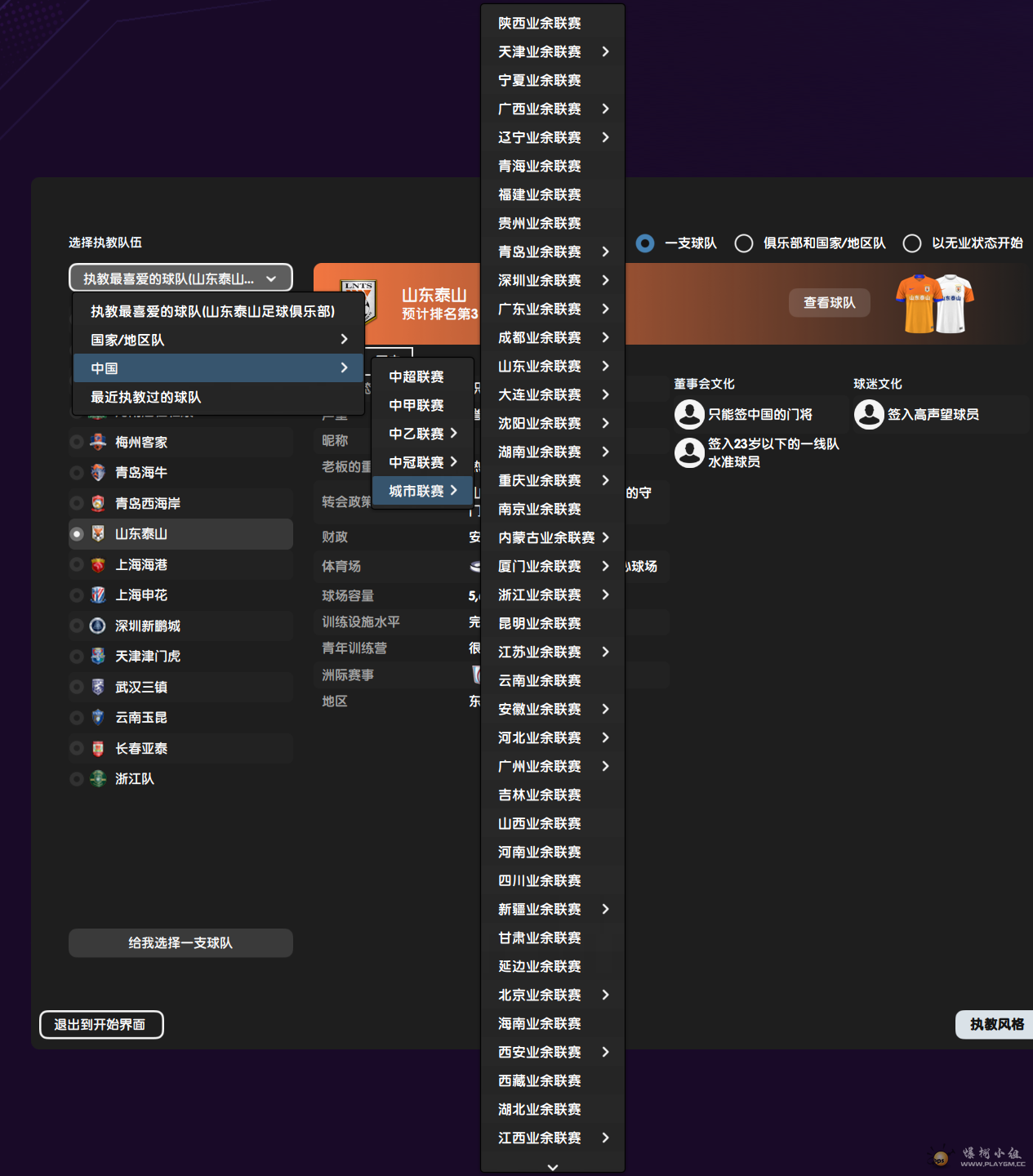This screenshot has width=1033, height=1176.
Task: Choose 南京业余联赛 from the league list
Action: click(x=553, y=509)
